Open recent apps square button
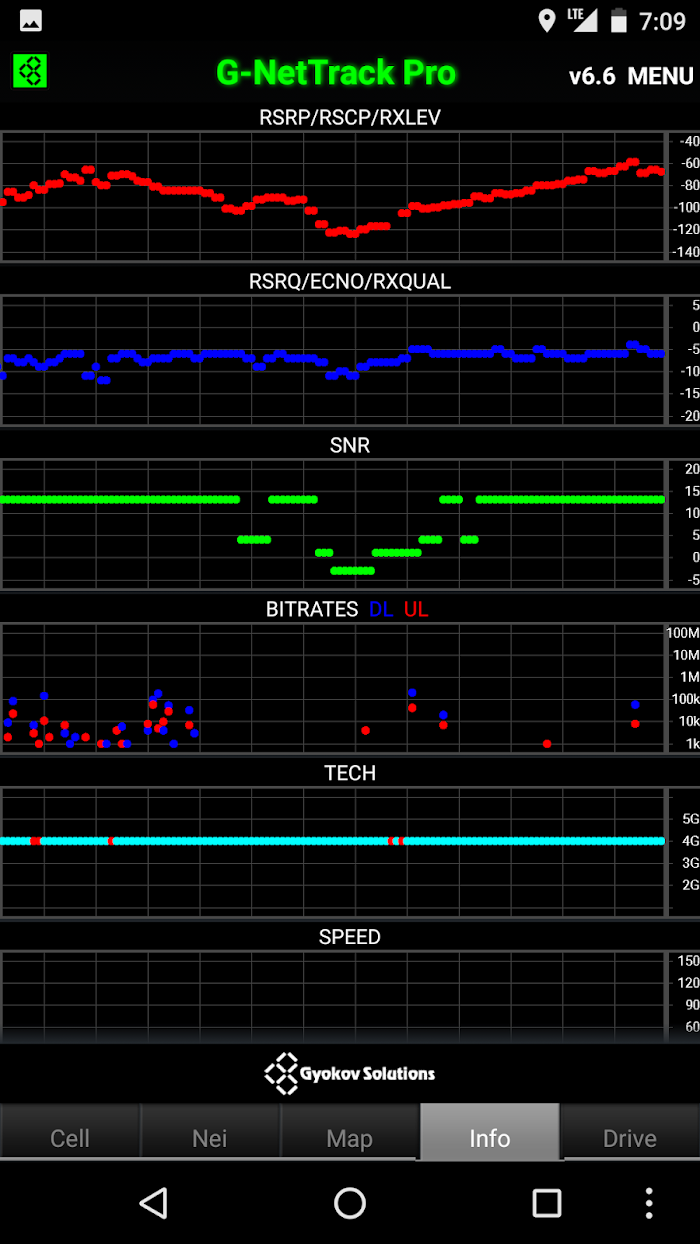This screenshot has width=700, height=1244. [547, 1203]
